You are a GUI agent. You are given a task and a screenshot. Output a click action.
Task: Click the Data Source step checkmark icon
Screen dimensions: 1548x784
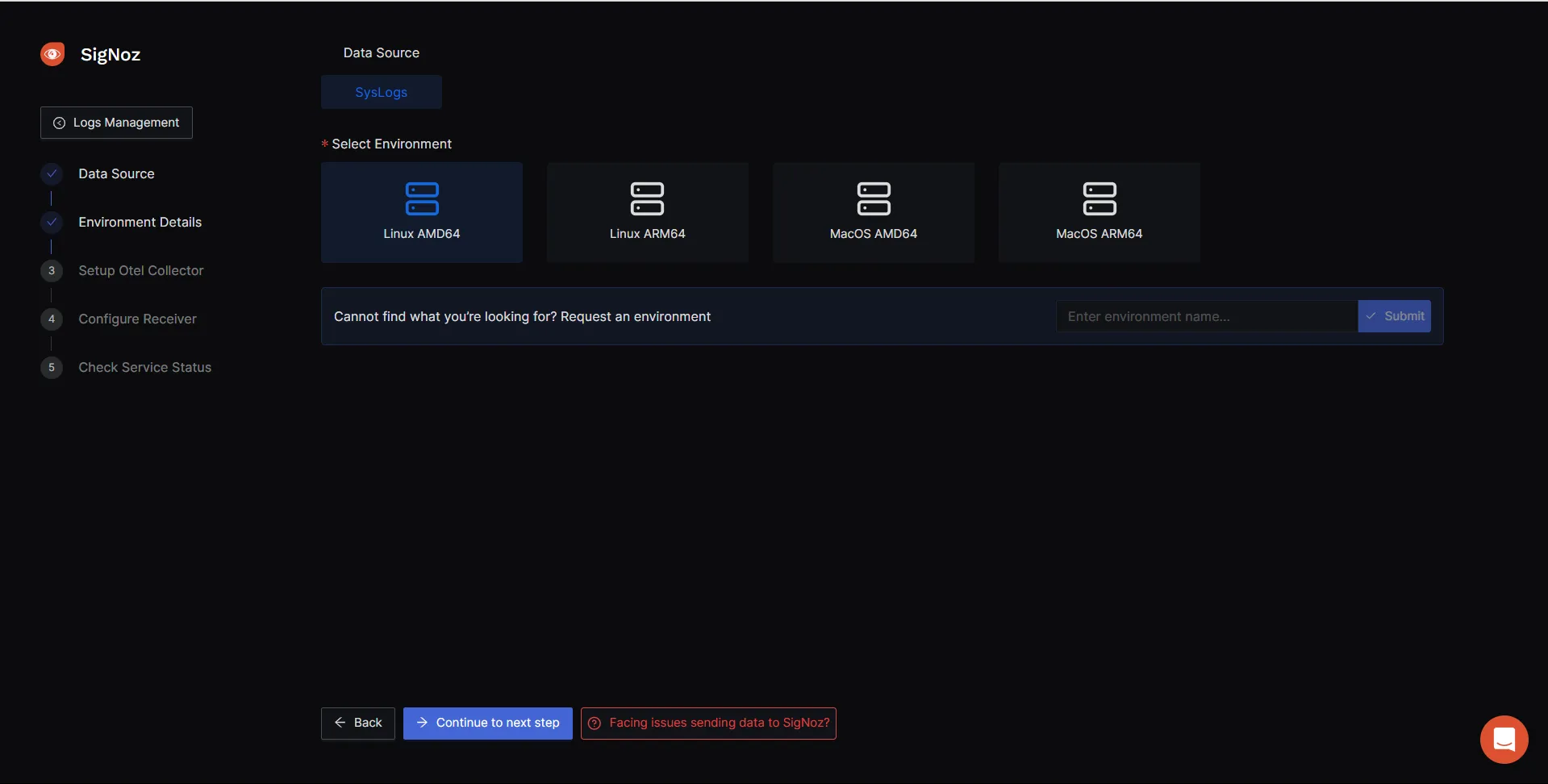pyautogui.click(x=52, y=173)
